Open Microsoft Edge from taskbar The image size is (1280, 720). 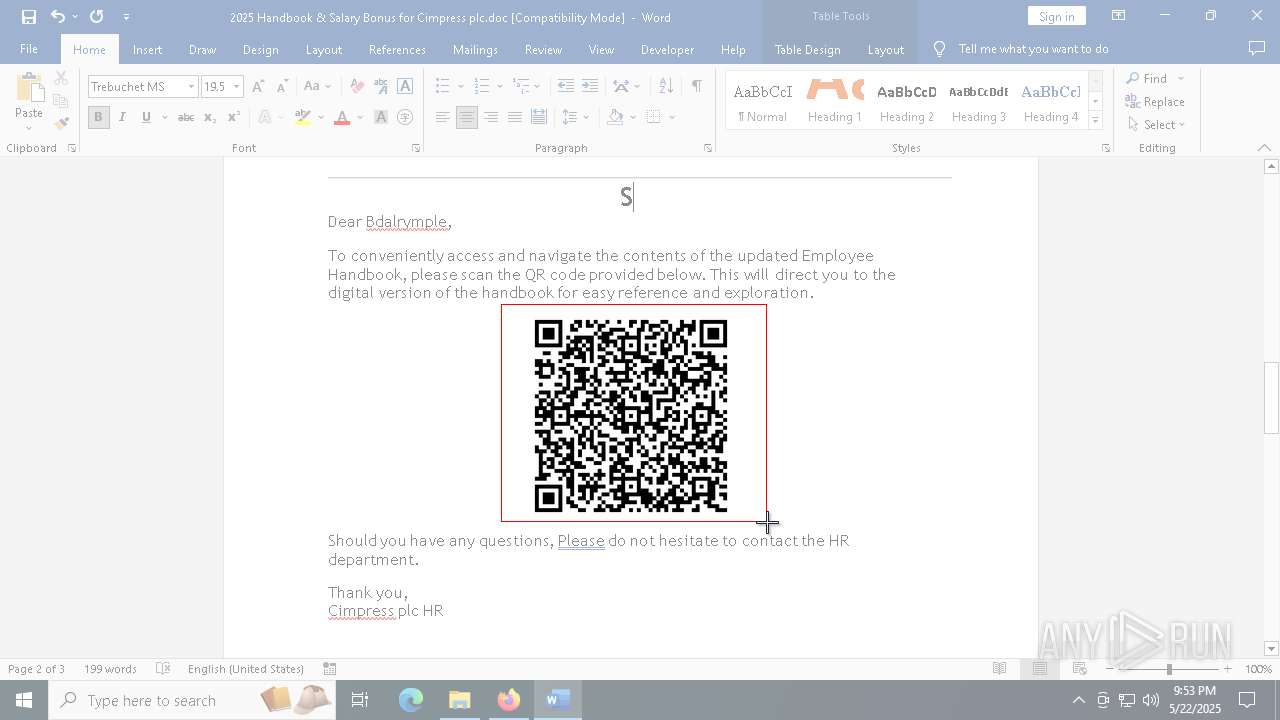(x=411, y=700)
